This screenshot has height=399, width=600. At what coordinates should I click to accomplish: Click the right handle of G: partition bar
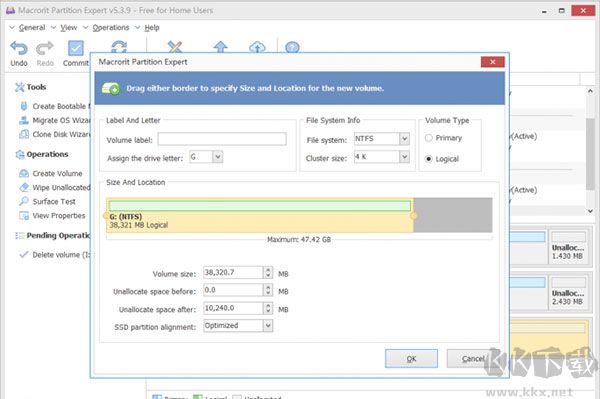413,216
